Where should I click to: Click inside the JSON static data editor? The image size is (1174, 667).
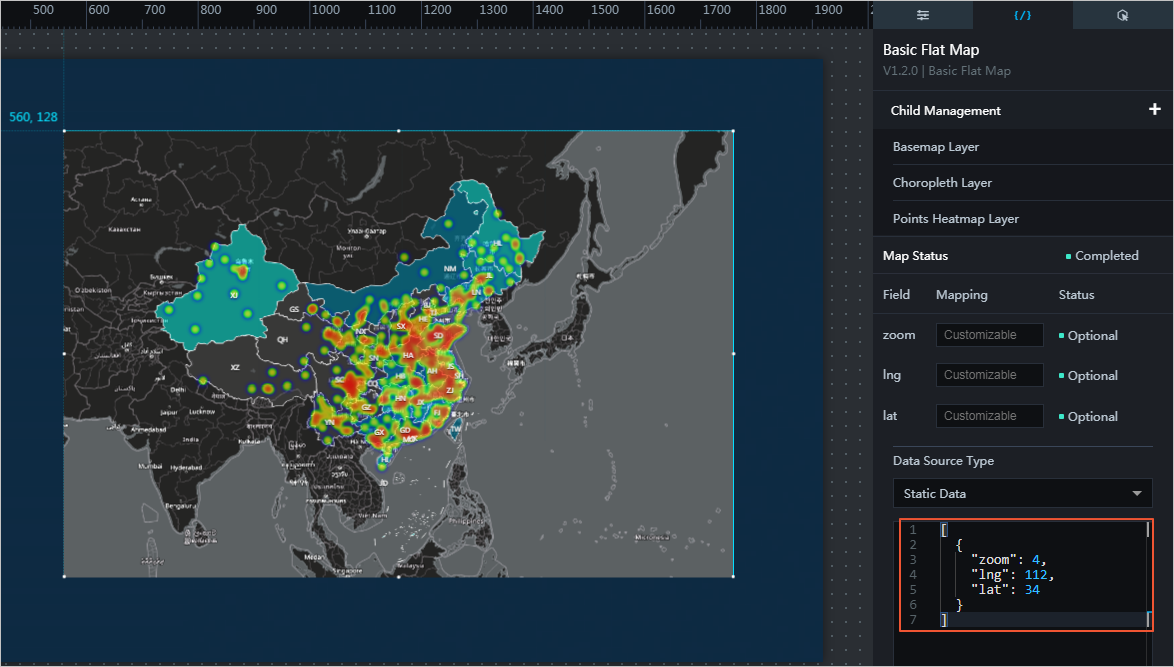pos(1040,575)
